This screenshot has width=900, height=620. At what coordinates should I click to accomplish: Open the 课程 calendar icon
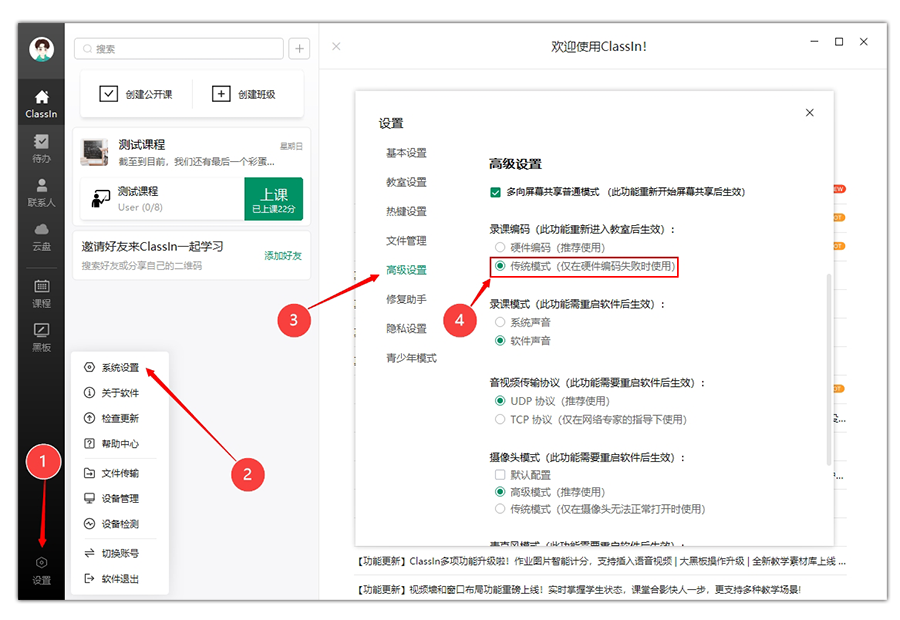coord(41,286)
